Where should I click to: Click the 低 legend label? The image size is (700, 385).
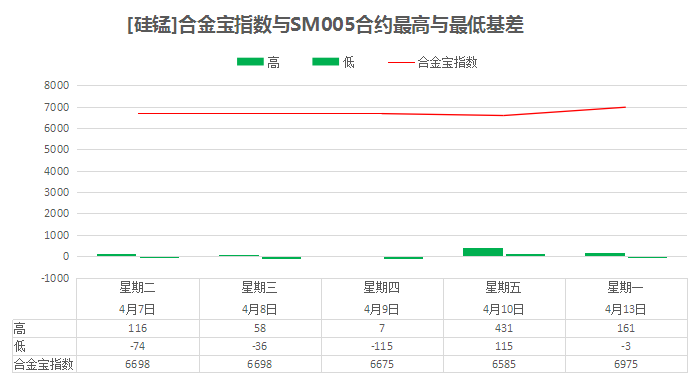[x=349, y=63]
